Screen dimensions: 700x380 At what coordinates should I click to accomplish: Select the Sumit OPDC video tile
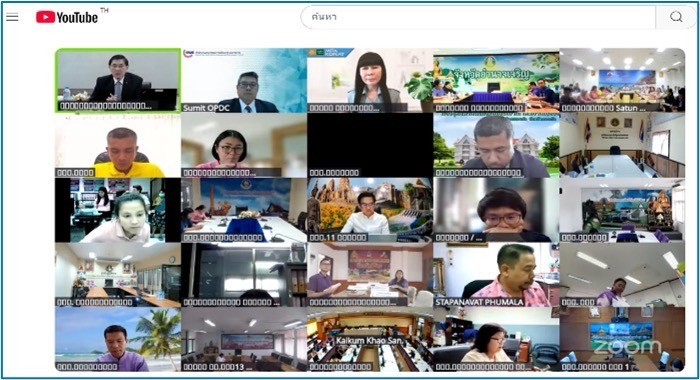click(x=244, y=80)
